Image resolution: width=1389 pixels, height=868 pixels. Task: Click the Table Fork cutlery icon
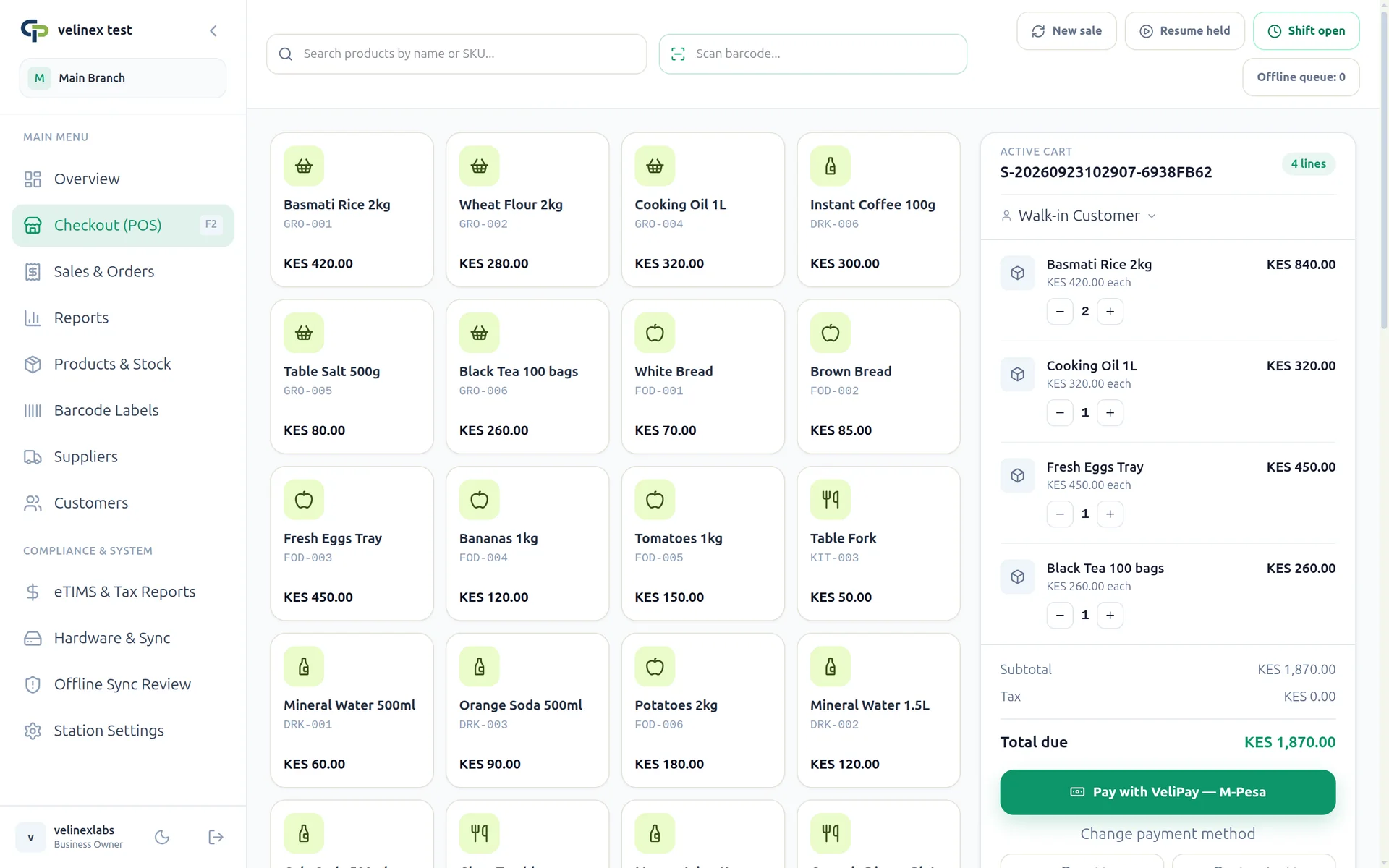(831, 500)
